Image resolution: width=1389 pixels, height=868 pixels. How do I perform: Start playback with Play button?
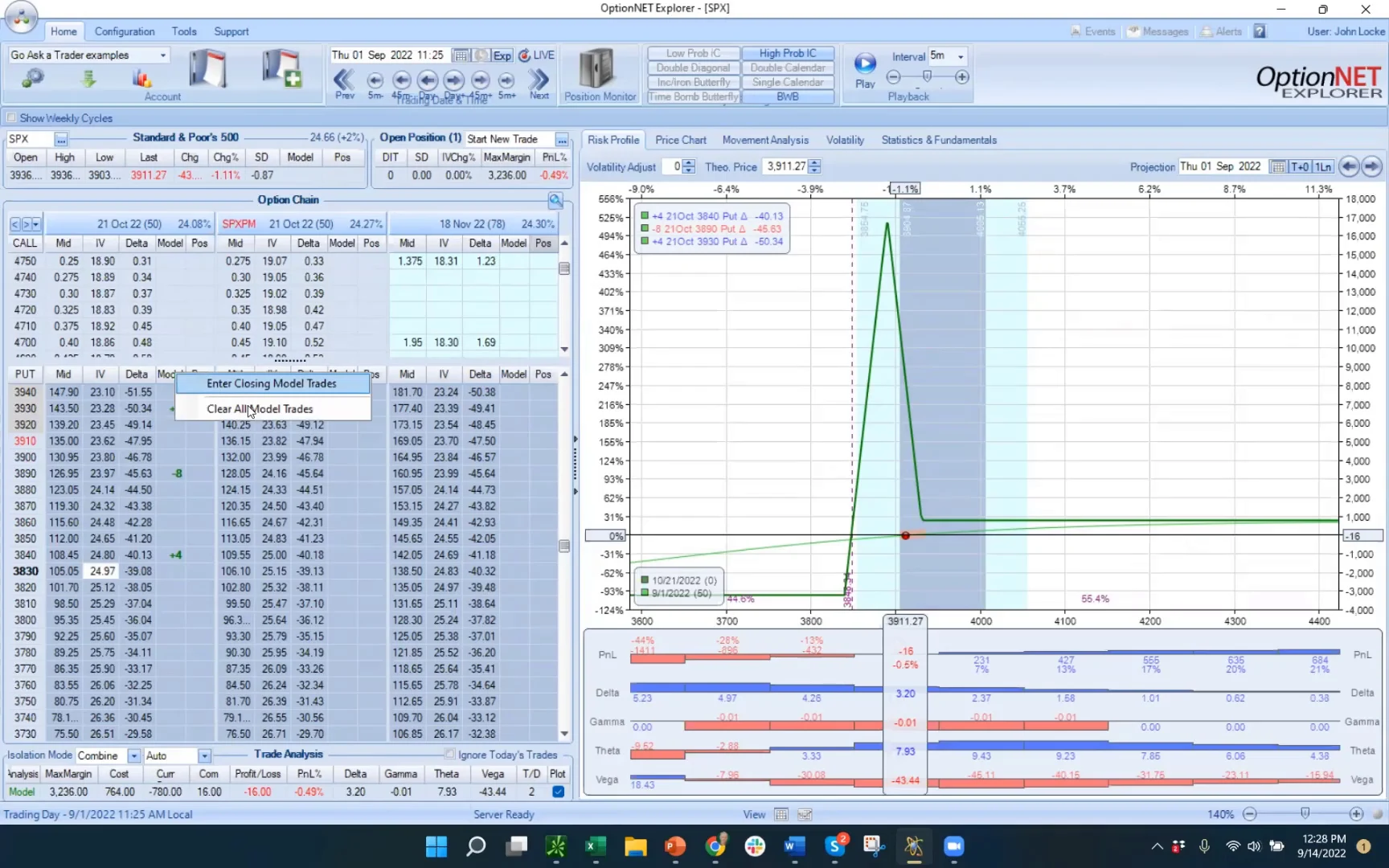[x=865, y=71]
